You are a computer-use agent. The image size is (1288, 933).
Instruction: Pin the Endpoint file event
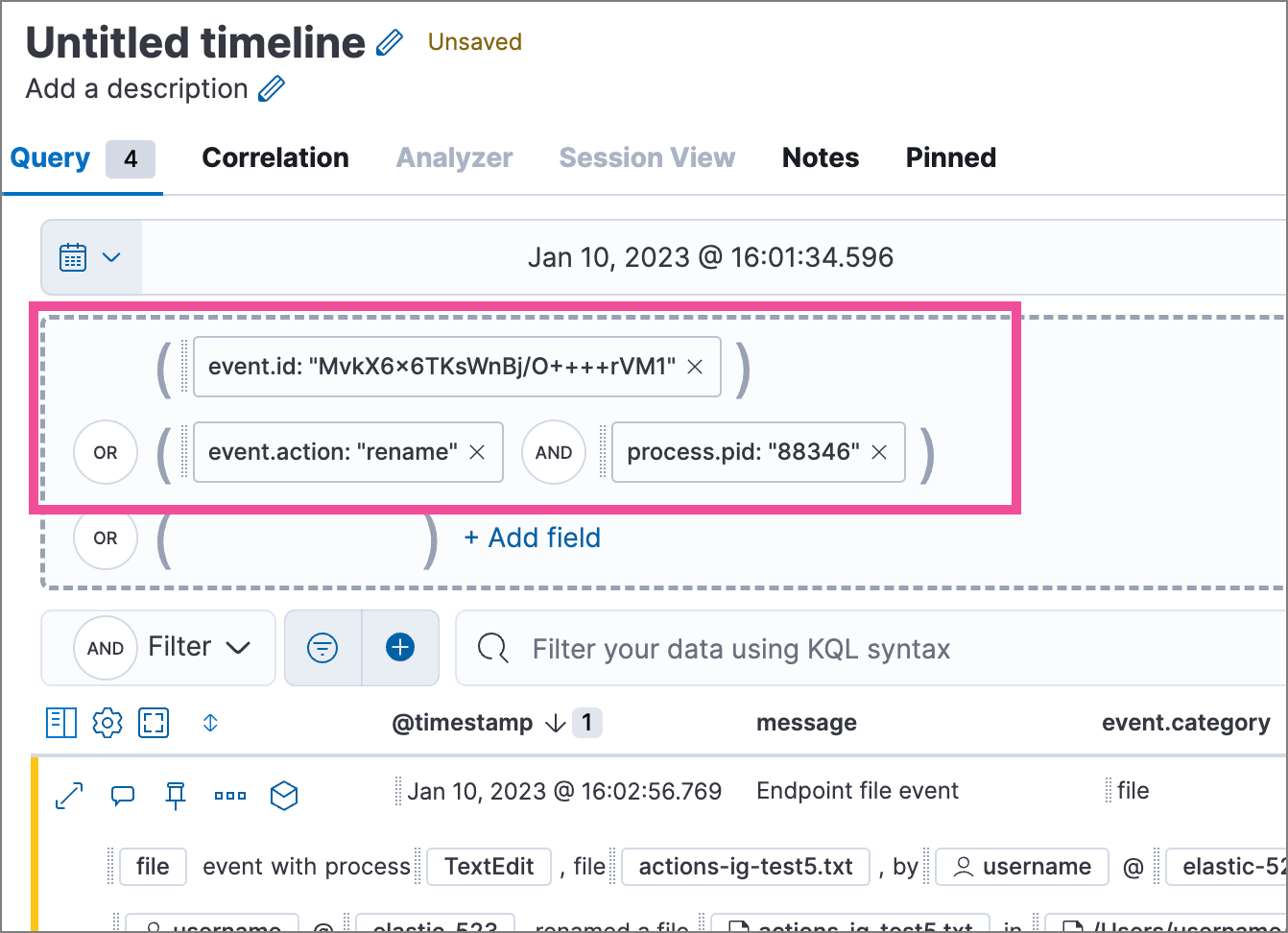(x=177, y=795)
